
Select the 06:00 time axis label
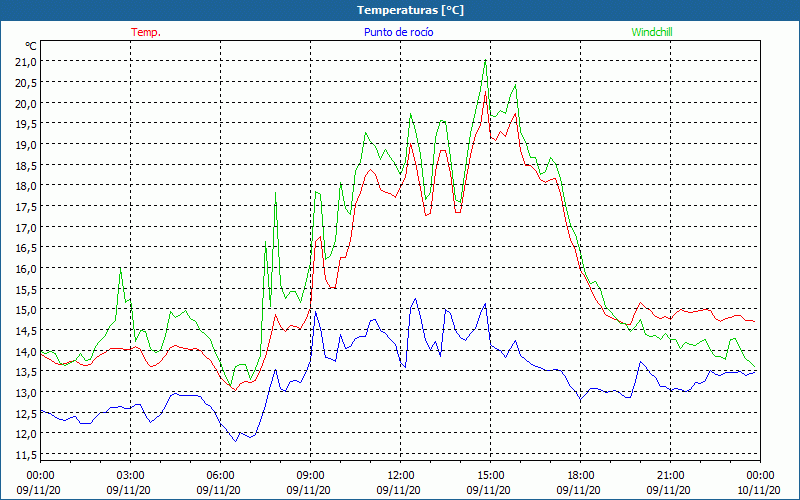(220, 475)
